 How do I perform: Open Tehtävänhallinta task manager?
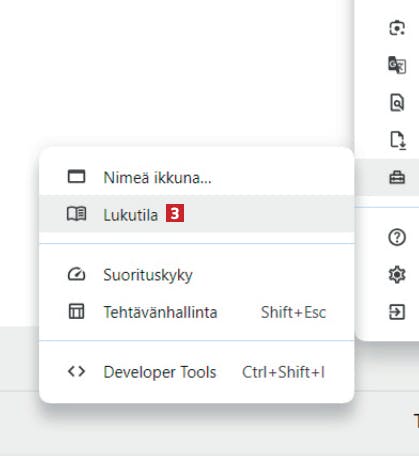coord(197,312)
